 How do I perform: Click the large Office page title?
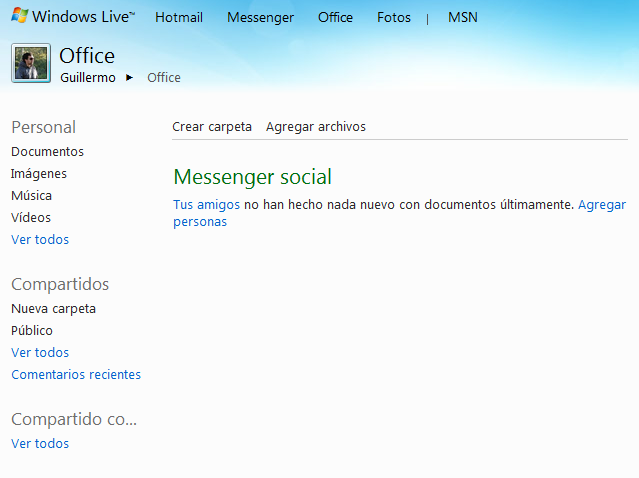pyautogui.click(x=87, y=56)
